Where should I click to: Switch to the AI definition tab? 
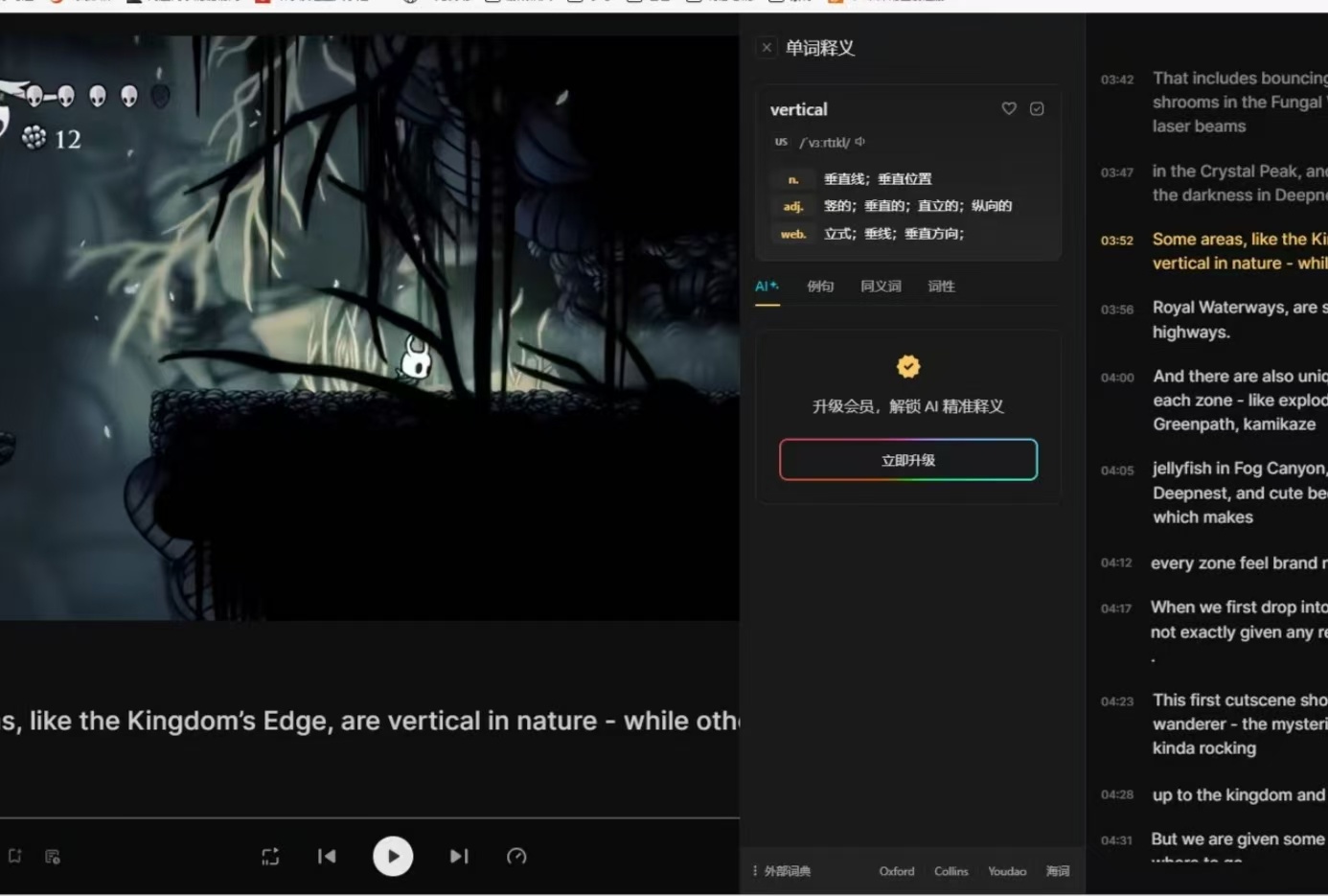click(x=767, y=287)
